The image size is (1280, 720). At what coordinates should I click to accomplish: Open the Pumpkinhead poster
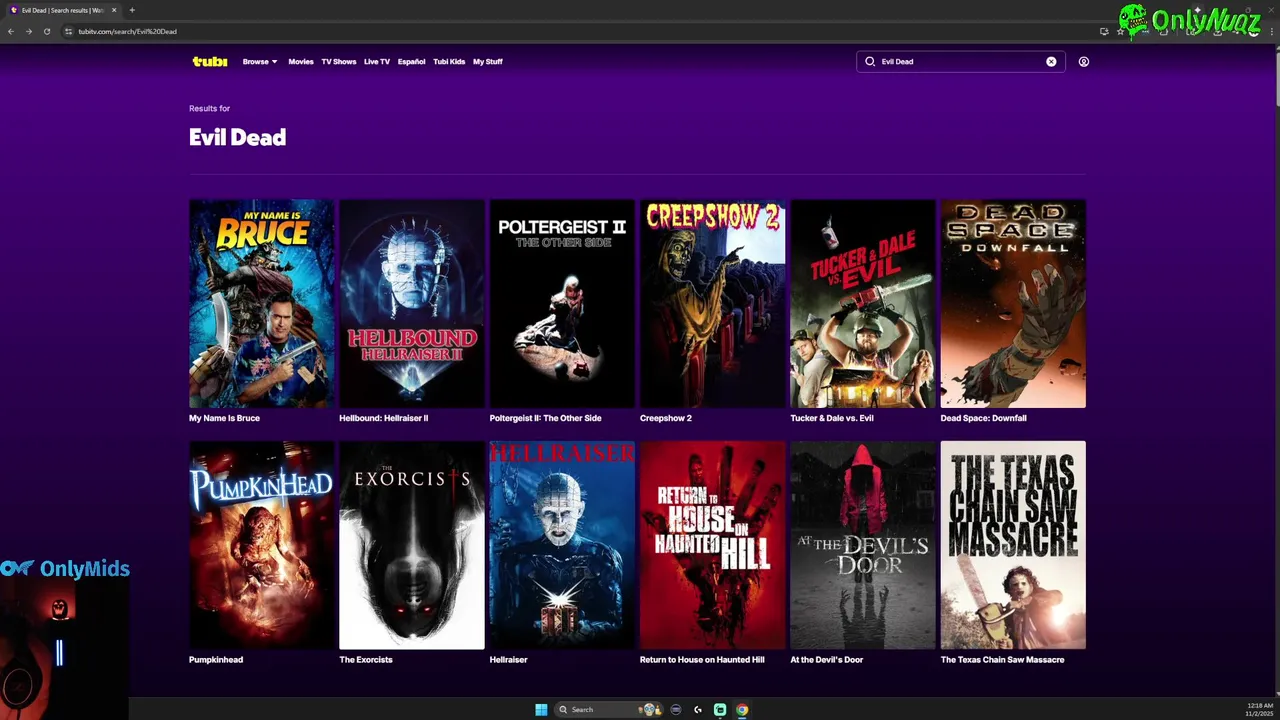262,545
